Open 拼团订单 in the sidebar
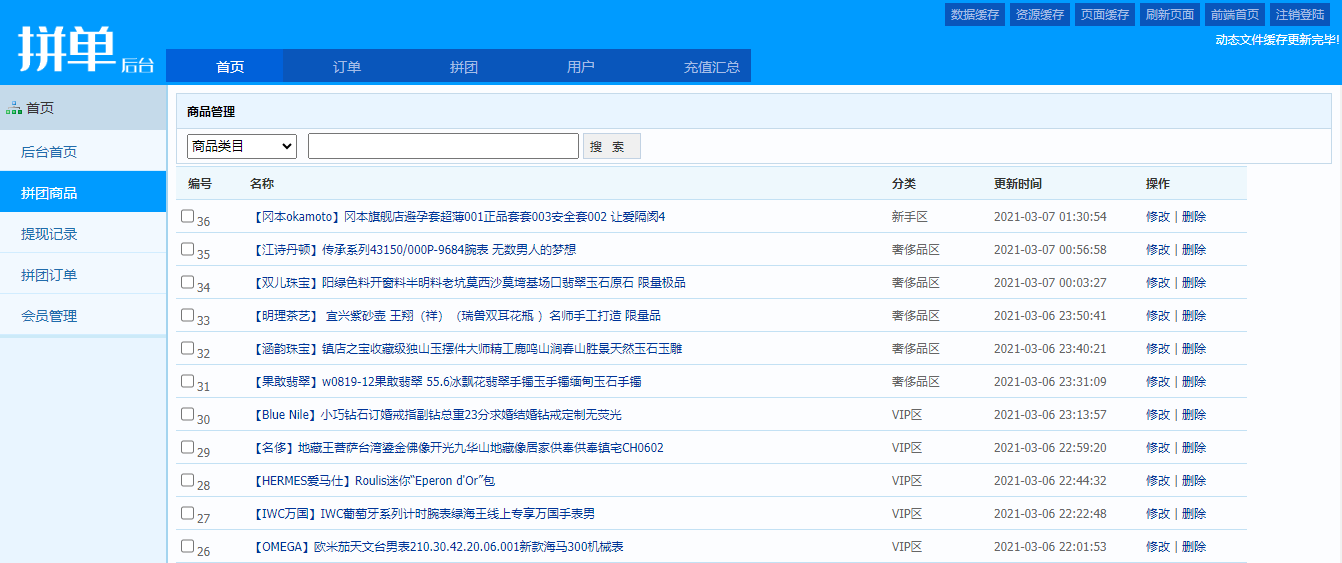The image size is (1342, 563). point(49,275)
